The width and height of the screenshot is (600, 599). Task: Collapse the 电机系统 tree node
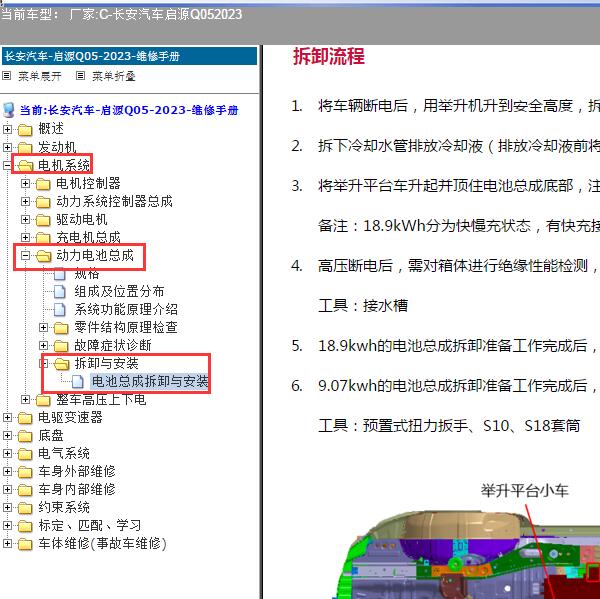[x=7, y=165]
